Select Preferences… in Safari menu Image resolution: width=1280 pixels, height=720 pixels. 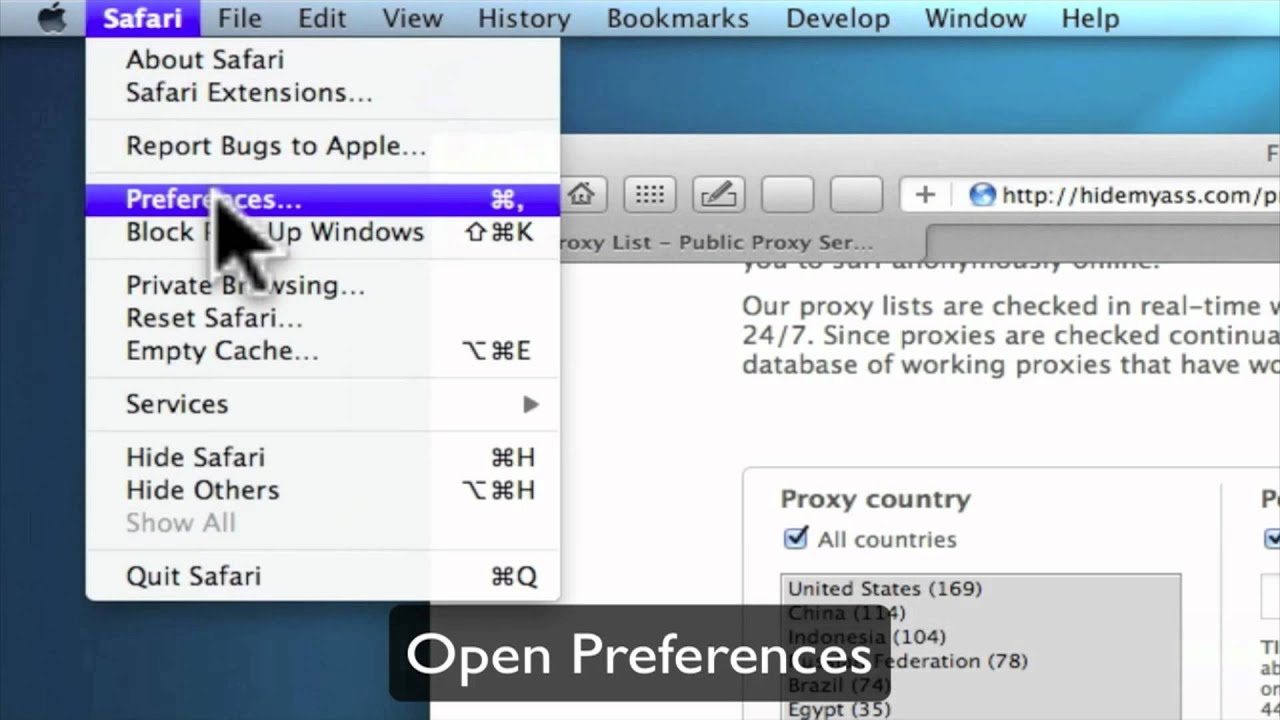pos(323,200)
